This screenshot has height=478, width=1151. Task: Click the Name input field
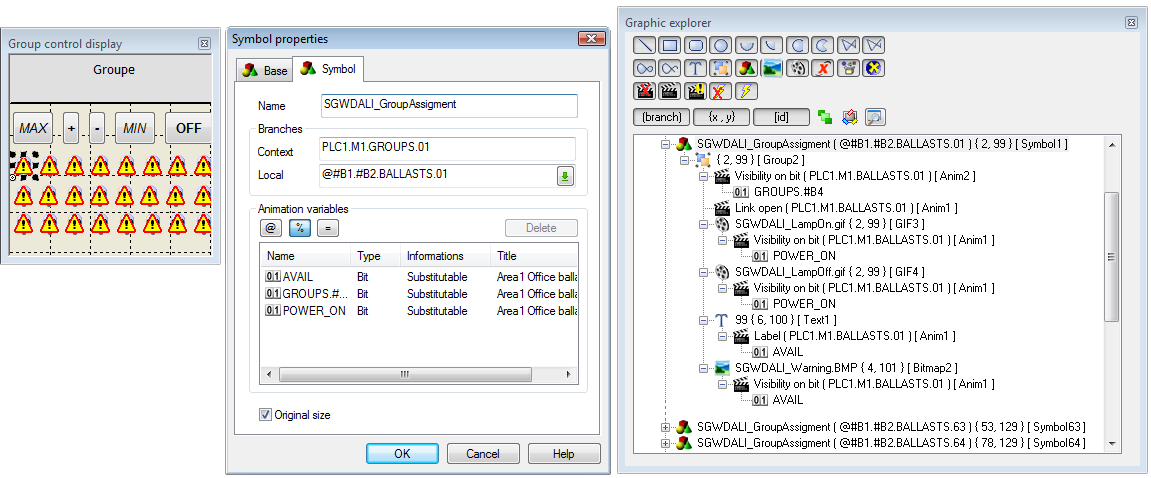(x=448, y=104)
